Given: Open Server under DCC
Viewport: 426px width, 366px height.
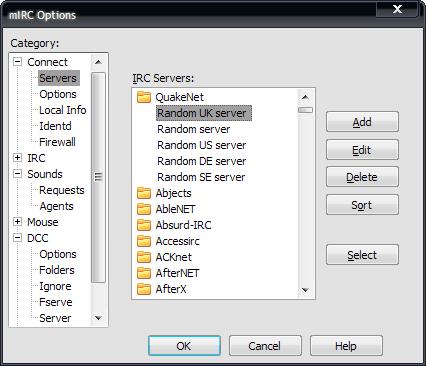Looking at the screenshot, I should coord(55,318).
